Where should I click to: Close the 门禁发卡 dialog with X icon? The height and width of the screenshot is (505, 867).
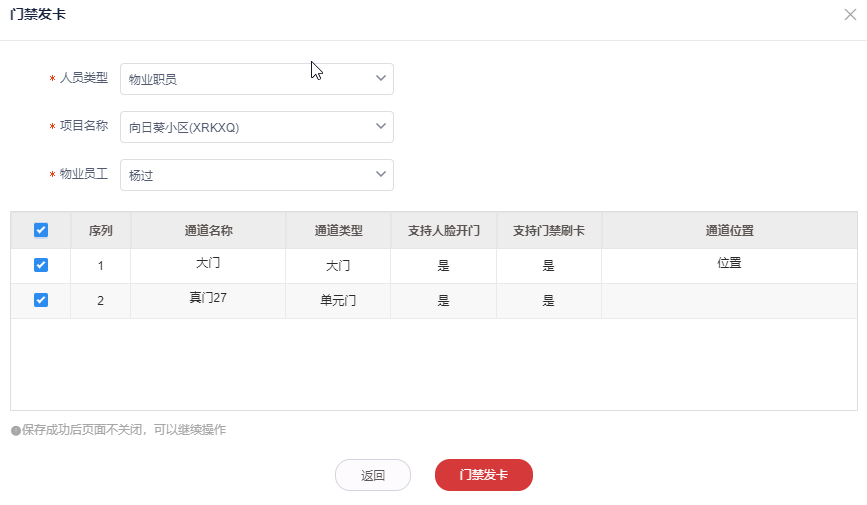(x=850, y=15)
